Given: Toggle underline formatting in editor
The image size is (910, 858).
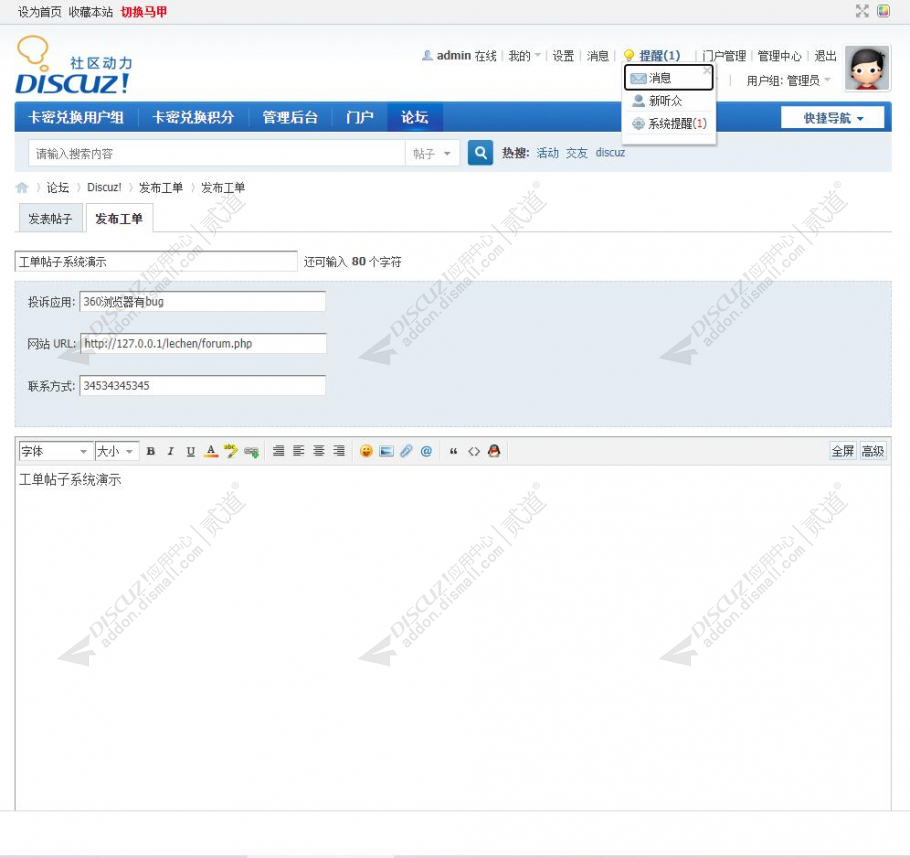Looking at the screenshot, I should pyautogui.click(x=190, y=451).
